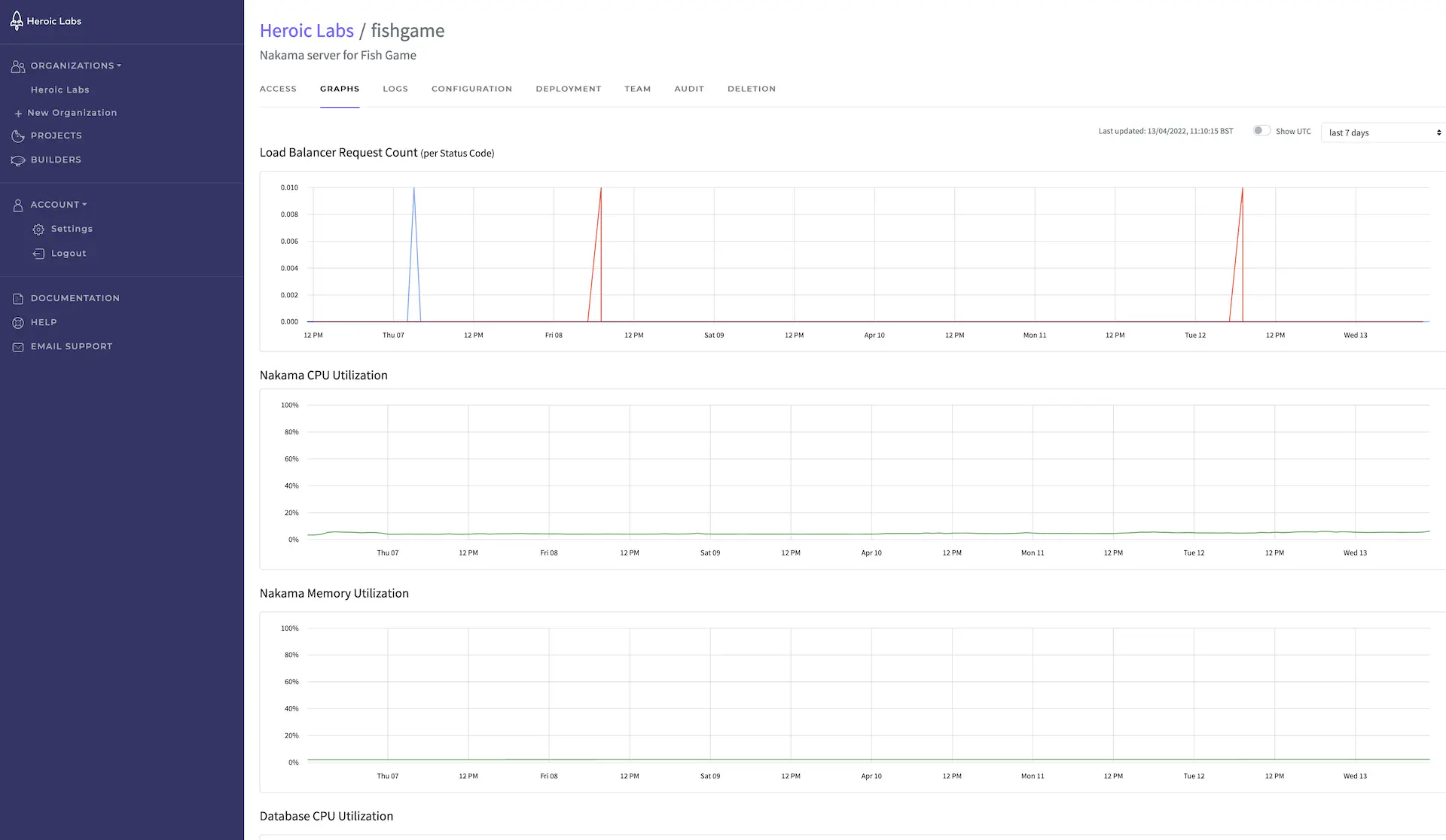Open the 'last 7 days' time range dropdown
The height and width of the screenshot is (840, 1446).
pyautogui.click(x=1383, y=132)
